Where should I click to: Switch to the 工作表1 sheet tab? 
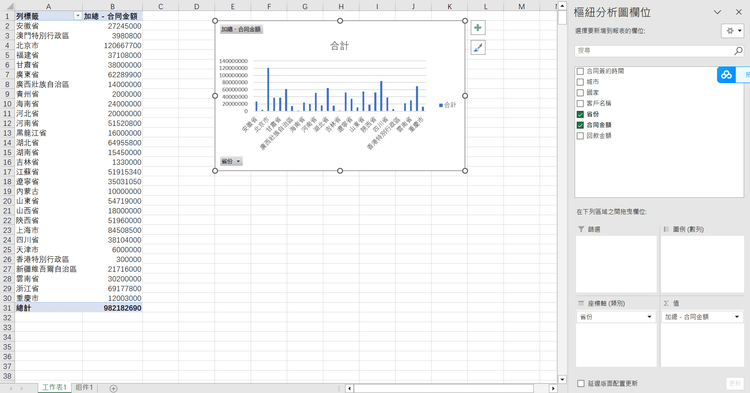pyautogui.click(x=54, y=387)
